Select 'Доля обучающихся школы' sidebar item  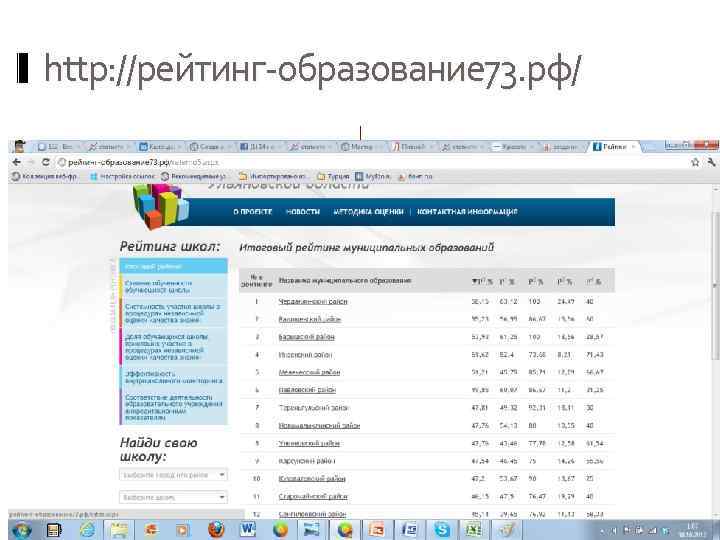click(x=174, y=347)
